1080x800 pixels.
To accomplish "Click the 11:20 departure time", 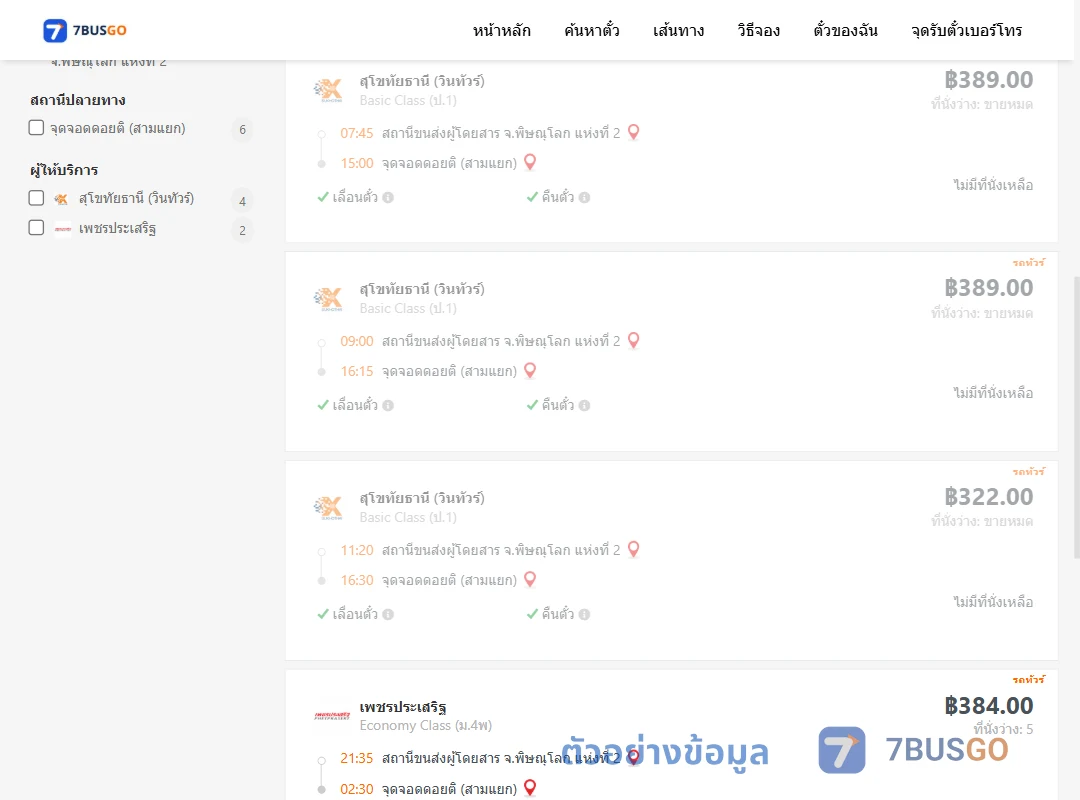I will pos(357,550).
